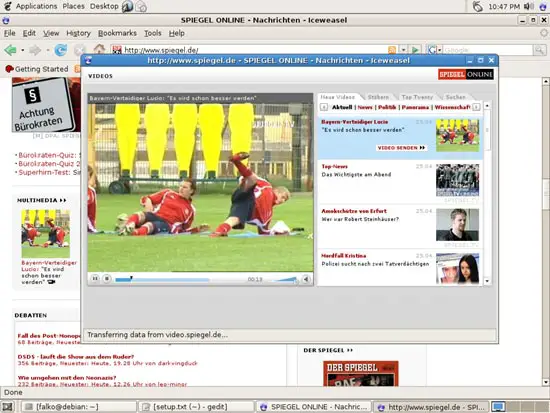Open the 'DSDS - läuft die Show aus dem Ruder?' debate

pyautogui.click(x=76, y=357)
